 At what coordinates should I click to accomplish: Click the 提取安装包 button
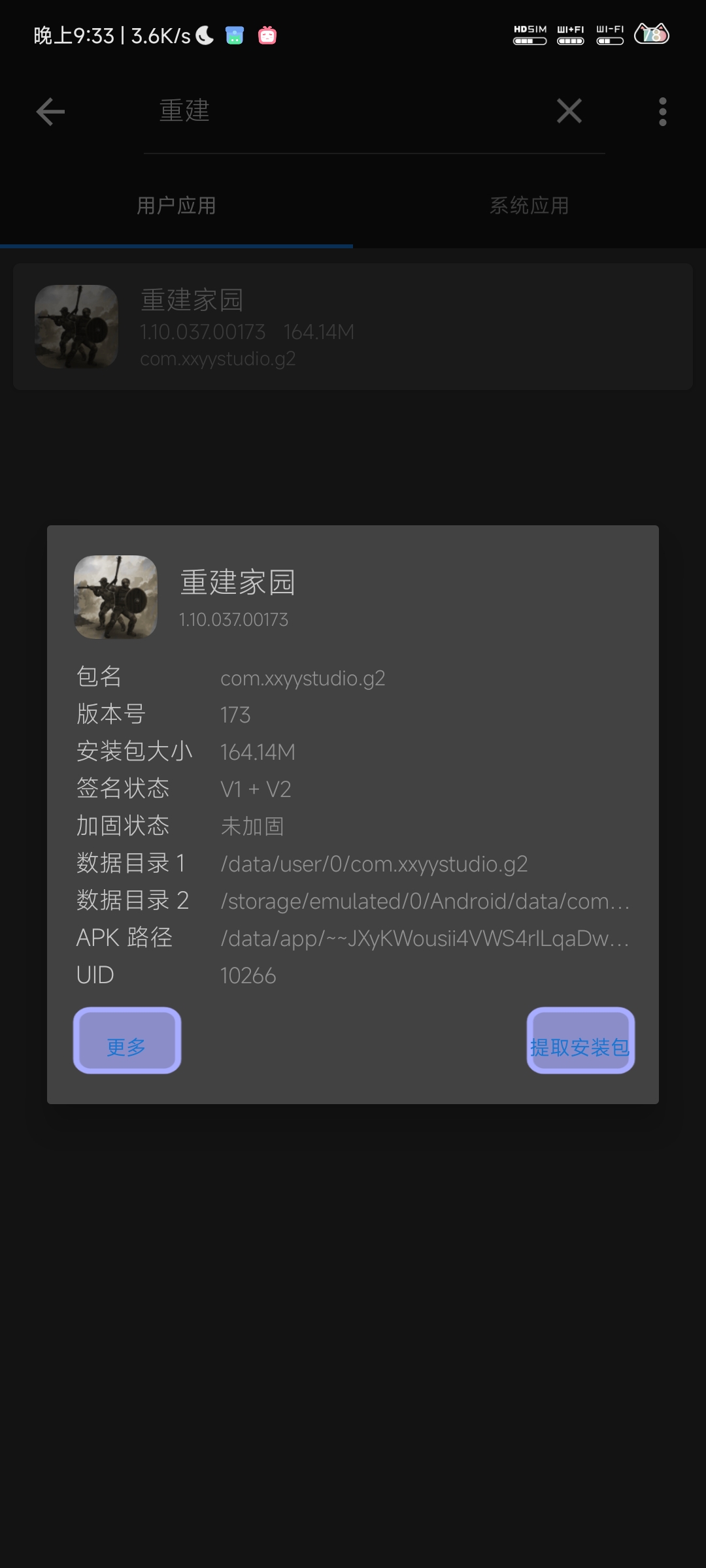pos(580,1040)
